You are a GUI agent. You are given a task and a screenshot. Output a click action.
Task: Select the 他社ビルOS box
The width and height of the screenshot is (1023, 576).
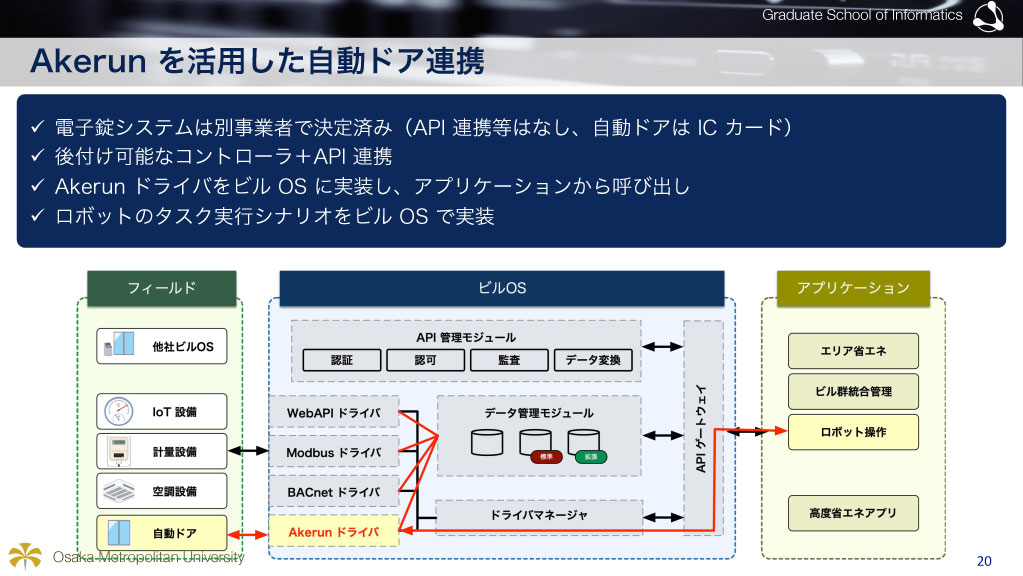[162, 346]
